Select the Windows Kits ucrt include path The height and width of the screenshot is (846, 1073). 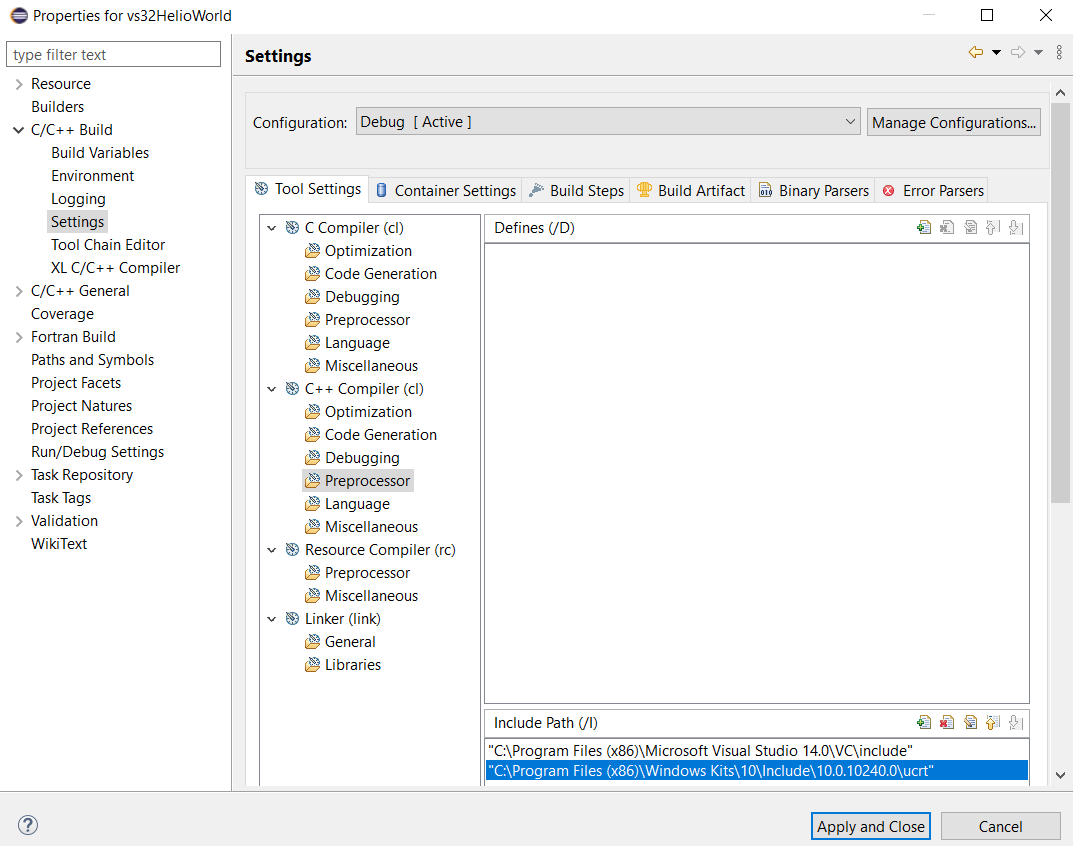point(757,770)
